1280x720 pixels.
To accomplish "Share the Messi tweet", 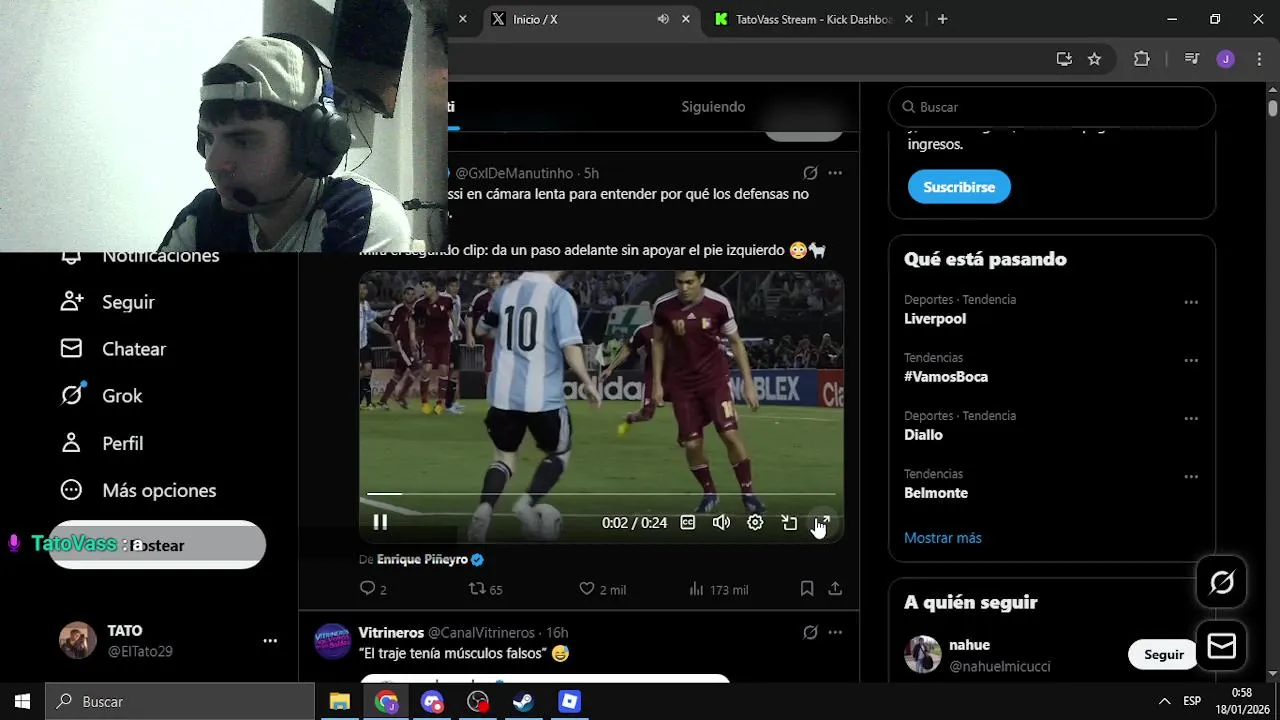I will [835, 589].
